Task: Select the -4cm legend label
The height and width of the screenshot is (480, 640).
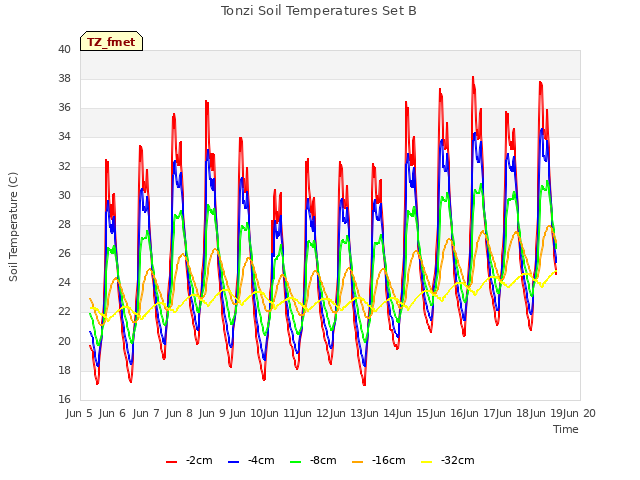Action: click(261, 461)
